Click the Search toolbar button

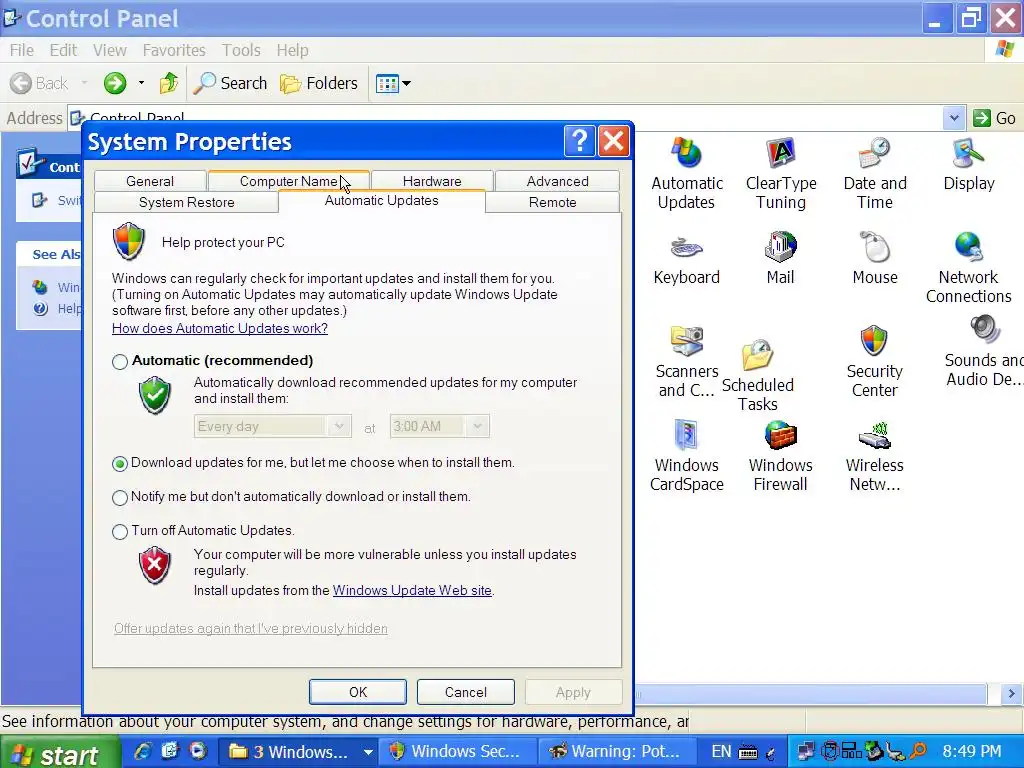pyautogui.click(x=231, y=83)
